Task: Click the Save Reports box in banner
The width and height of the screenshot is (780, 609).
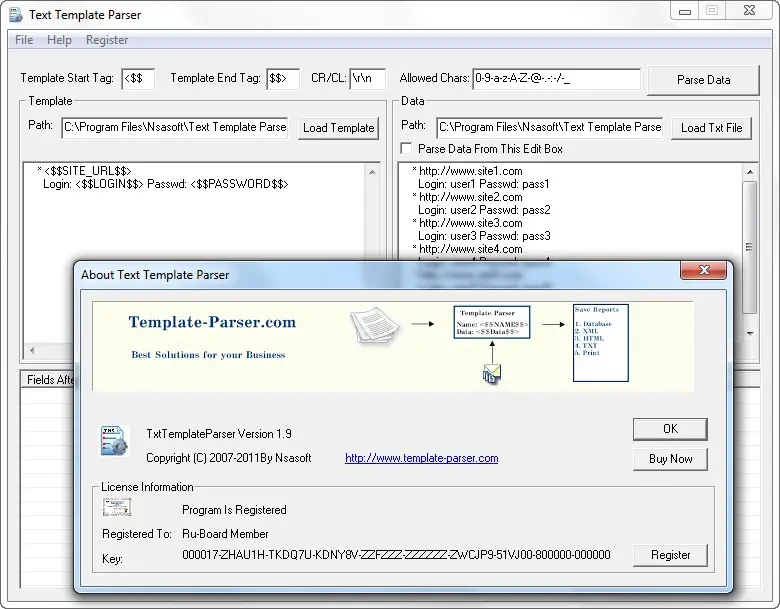Action: pos(600,343)
